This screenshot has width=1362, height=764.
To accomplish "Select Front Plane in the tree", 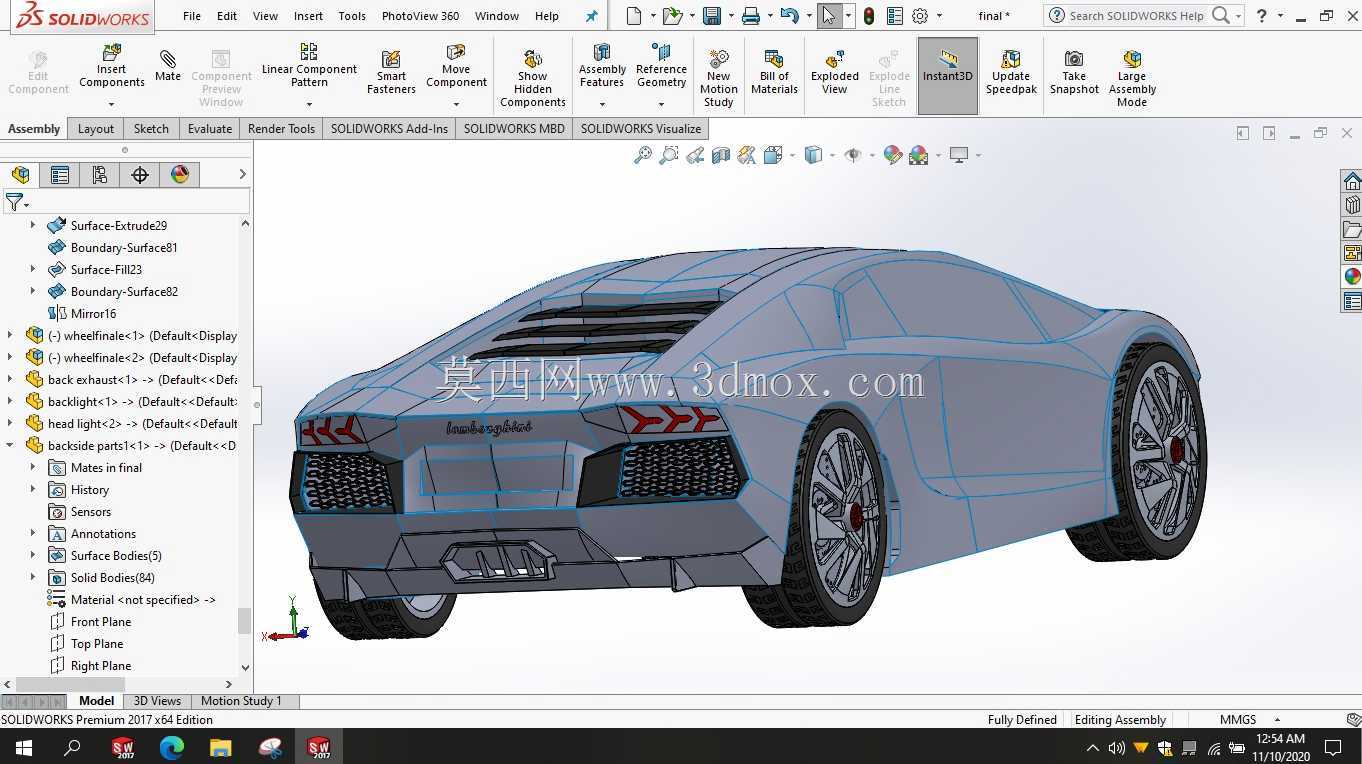I will pyautogui.click(x=101, y=622).
